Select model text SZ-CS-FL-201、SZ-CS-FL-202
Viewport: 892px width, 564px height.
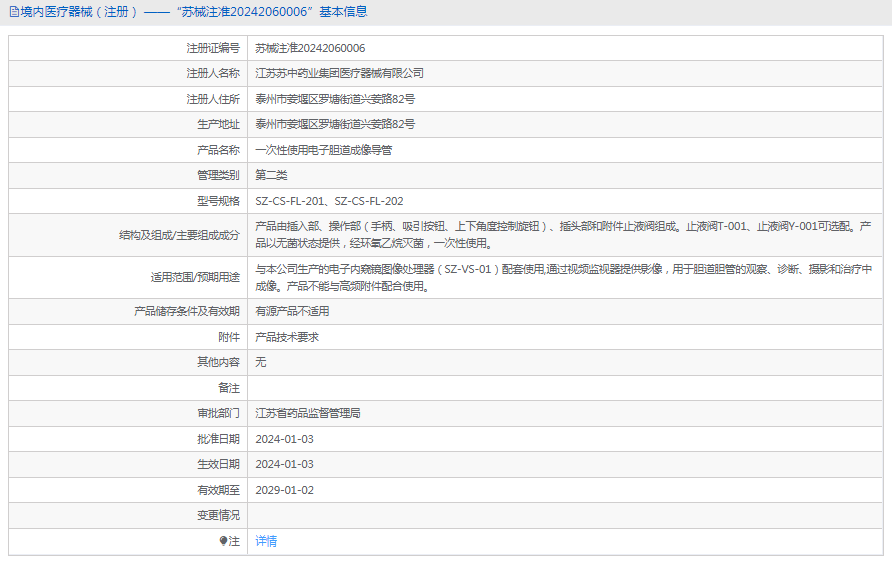click(x=329, y=201)
